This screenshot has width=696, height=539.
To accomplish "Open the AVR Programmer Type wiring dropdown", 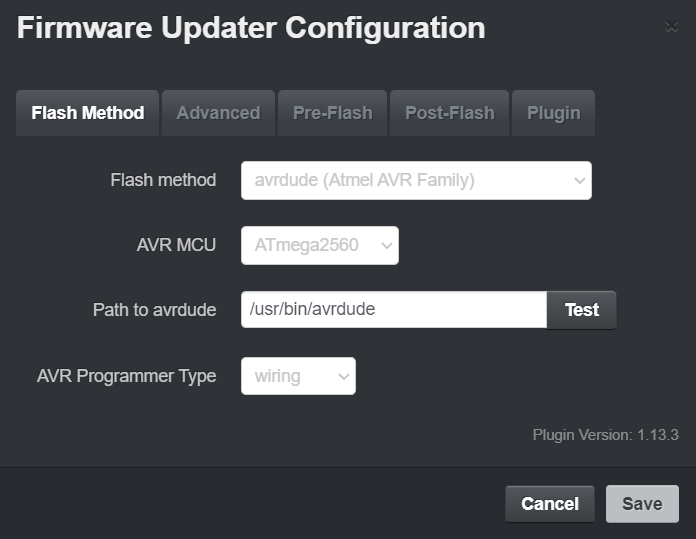I will 298,376.
